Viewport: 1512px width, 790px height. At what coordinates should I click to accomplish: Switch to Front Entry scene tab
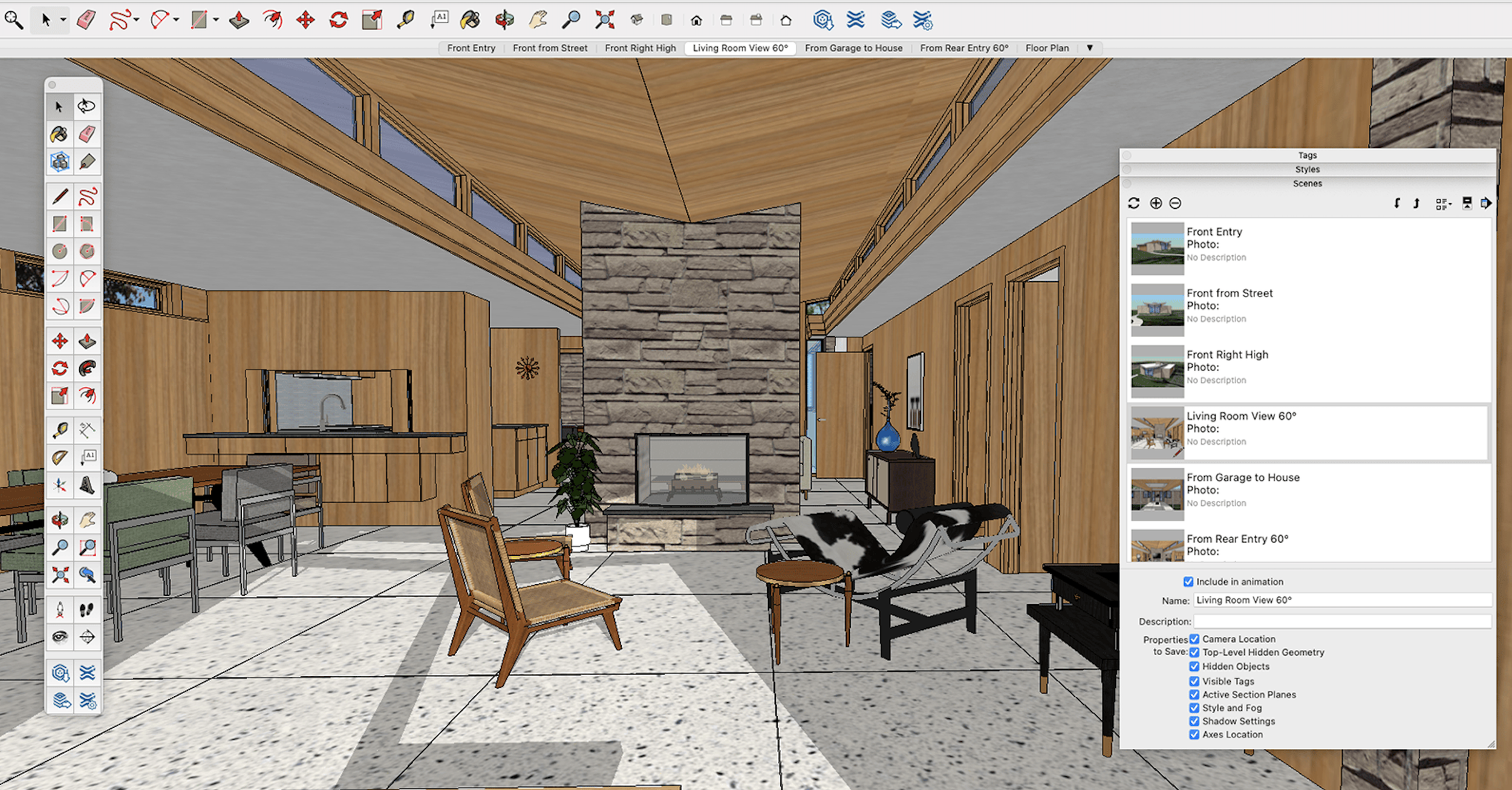471,48
